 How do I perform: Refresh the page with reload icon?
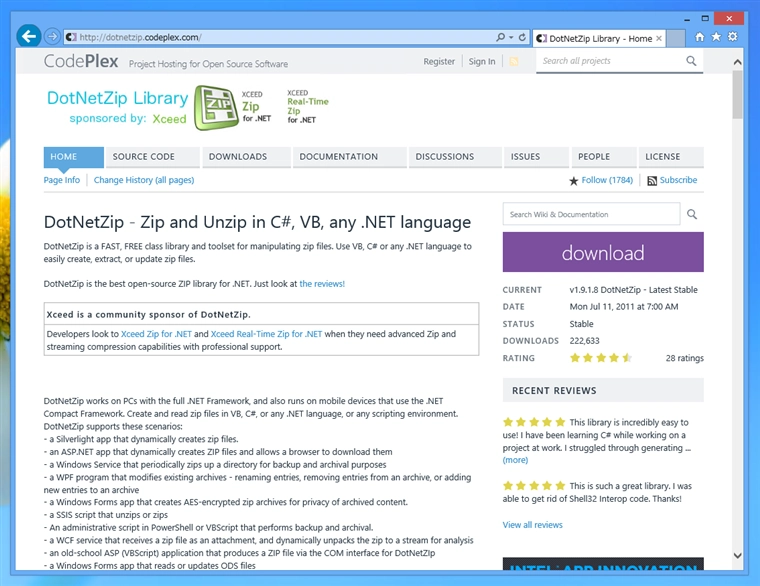[x=522, y=37]
